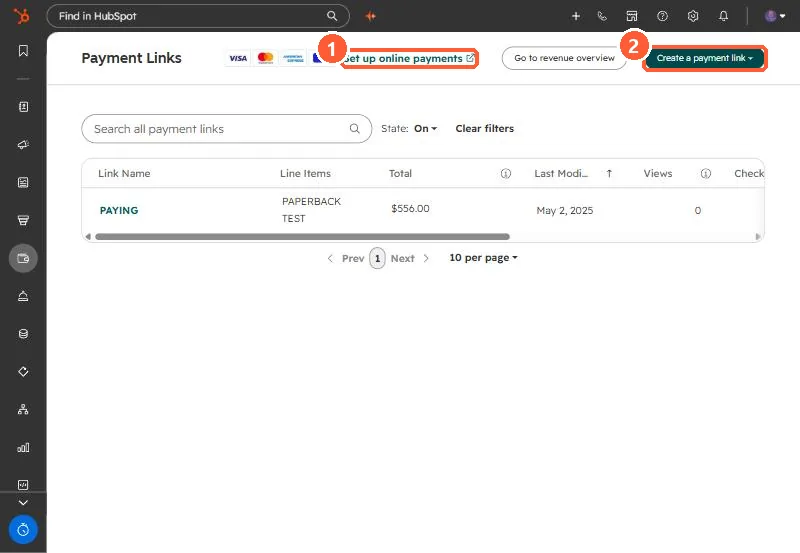Click Clear filters
The width and height of the screenshot is (800, 553).
click(x=484, y=129)
